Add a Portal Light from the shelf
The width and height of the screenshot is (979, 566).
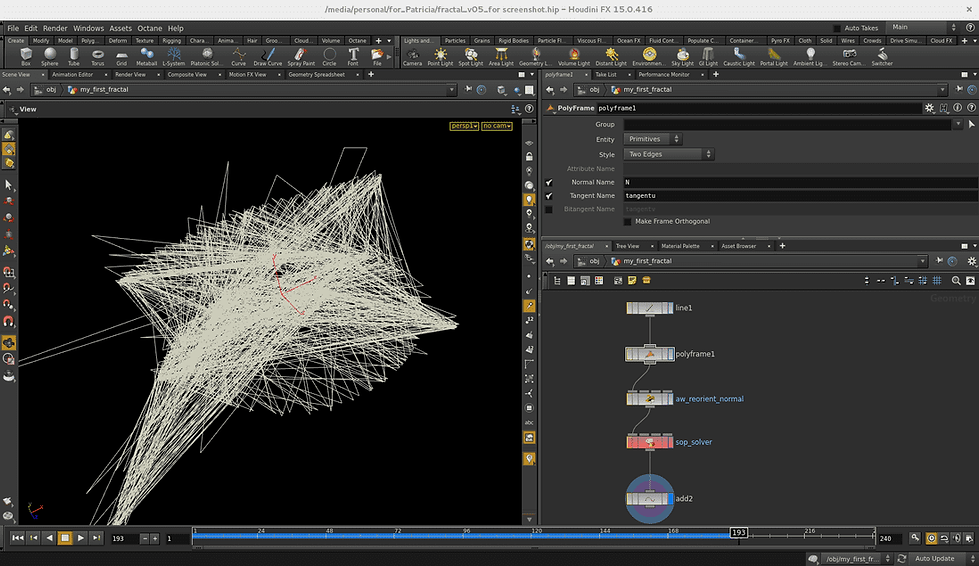(x=774, y=57)
